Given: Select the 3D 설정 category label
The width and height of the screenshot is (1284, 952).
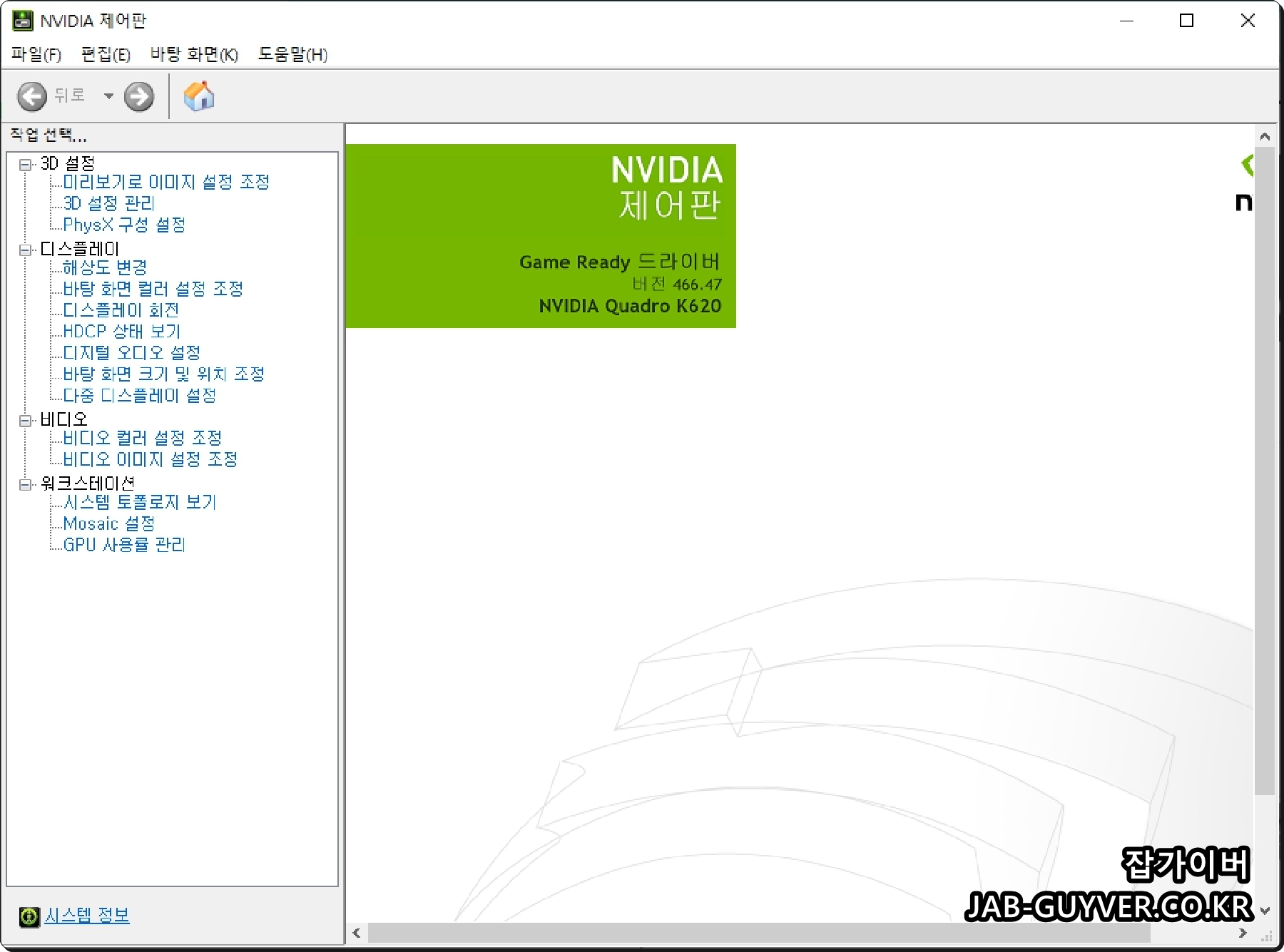Looking at the screenshot, I should click(x=67, y=164).
